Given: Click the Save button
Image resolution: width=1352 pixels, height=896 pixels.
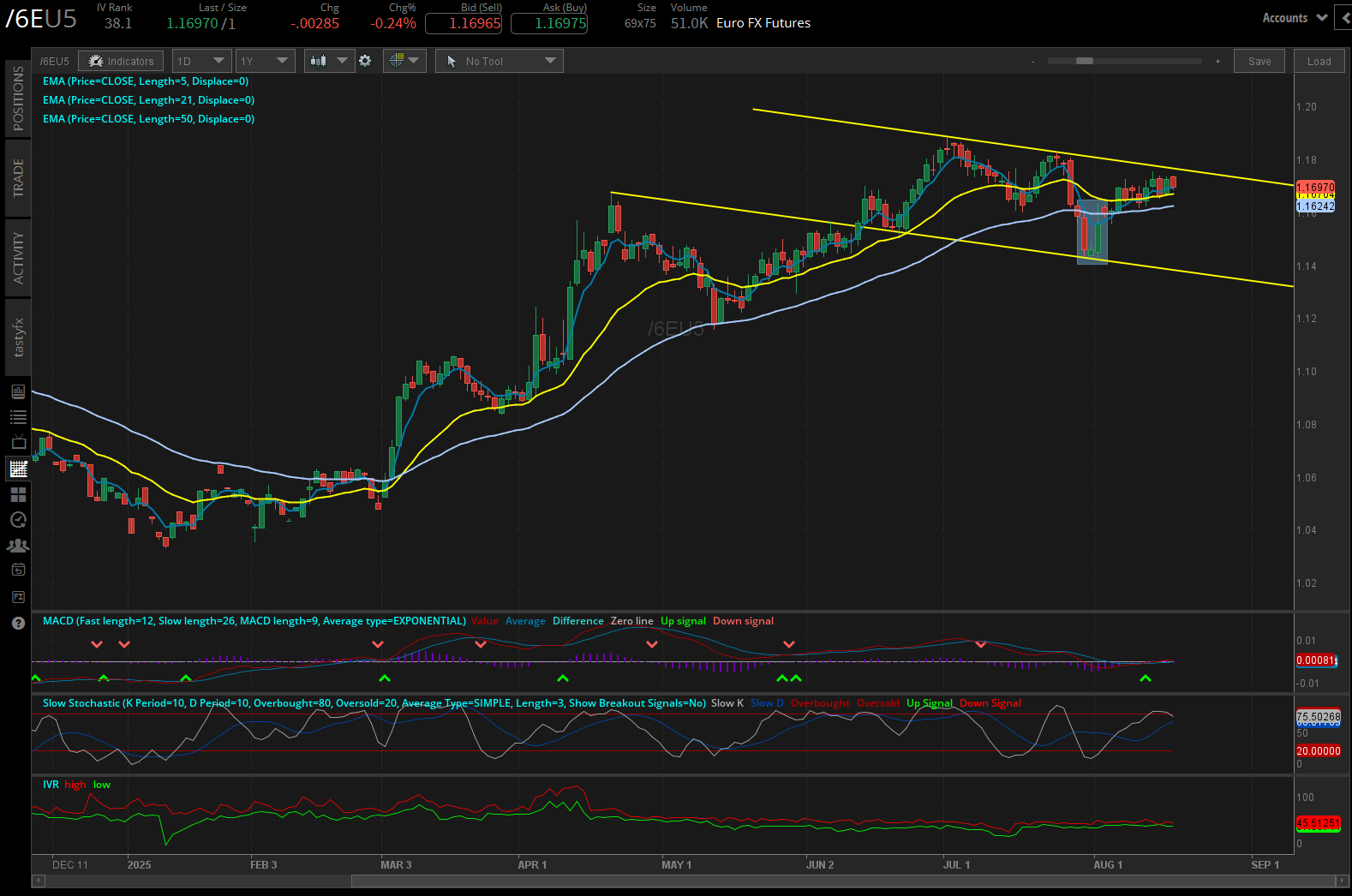Looking at the screenshot, I should point(1259,61).
